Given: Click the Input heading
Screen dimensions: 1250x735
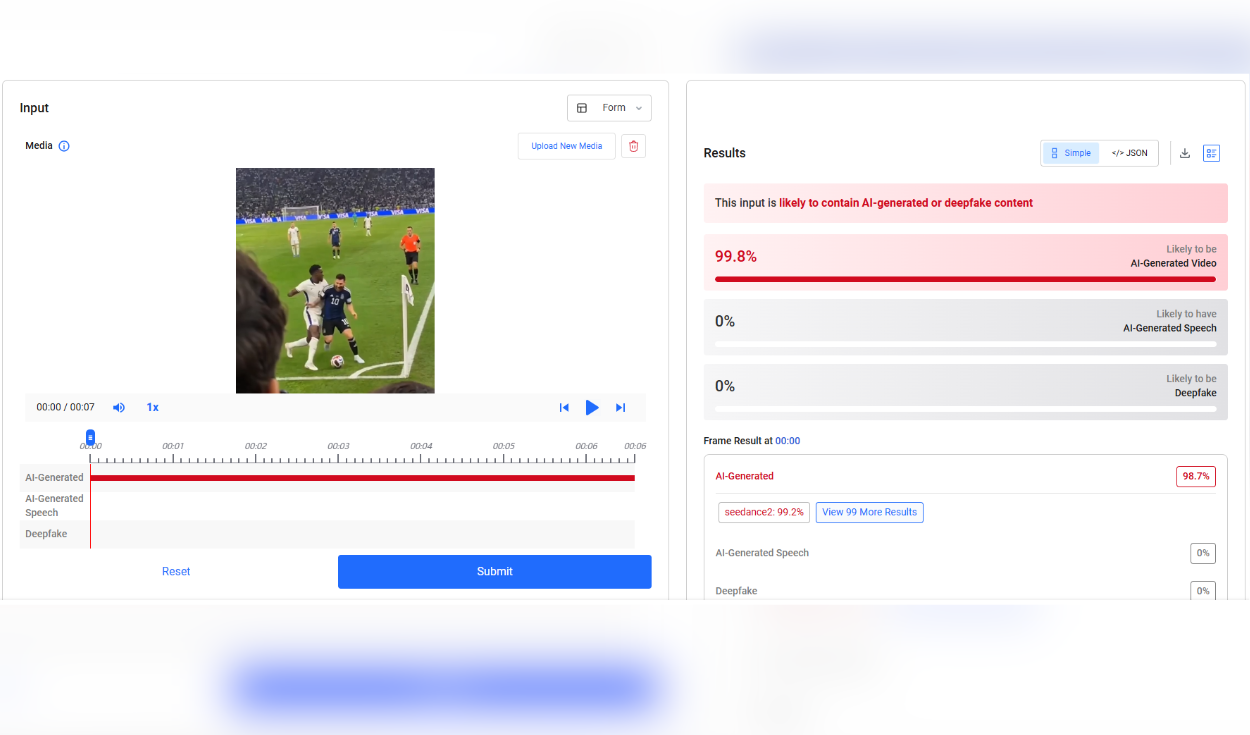Looking at the screenshot, I should pyautogui.click(x=34, y=108).
